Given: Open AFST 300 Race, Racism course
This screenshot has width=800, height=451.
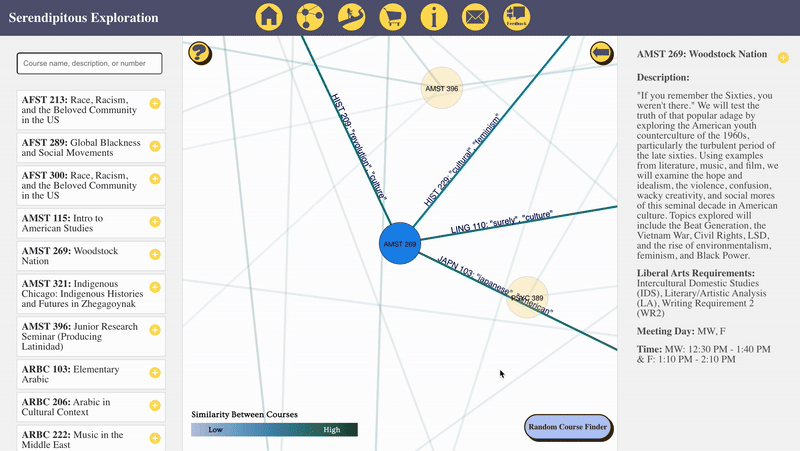Looking at the screenshot, I should tap(91, 185).
